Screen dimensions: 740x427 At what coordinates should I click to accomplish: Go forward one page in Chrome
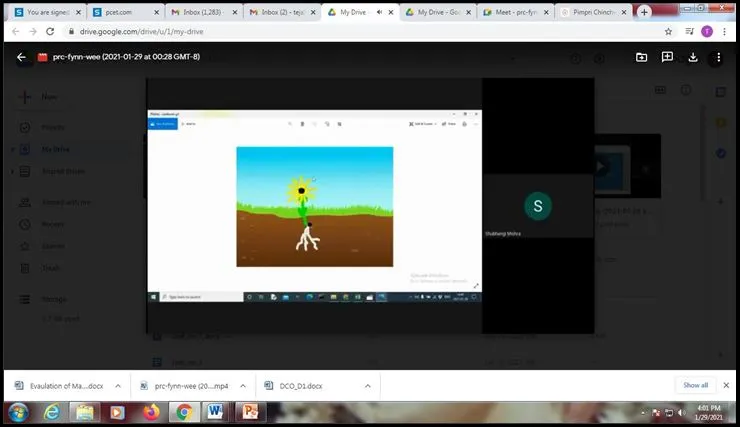[33, 32]
